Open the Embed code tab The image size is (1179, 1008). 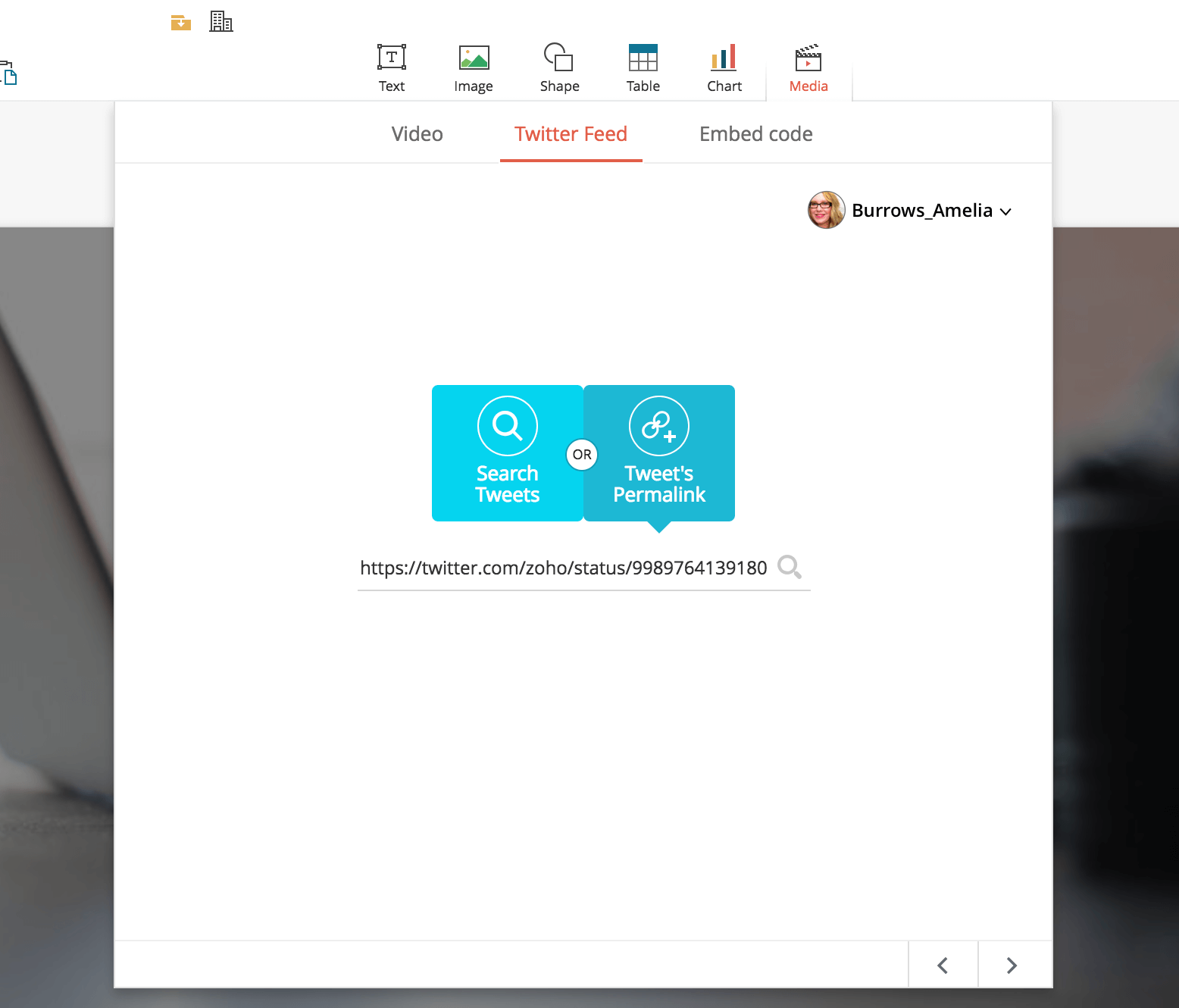click(755, 134)
